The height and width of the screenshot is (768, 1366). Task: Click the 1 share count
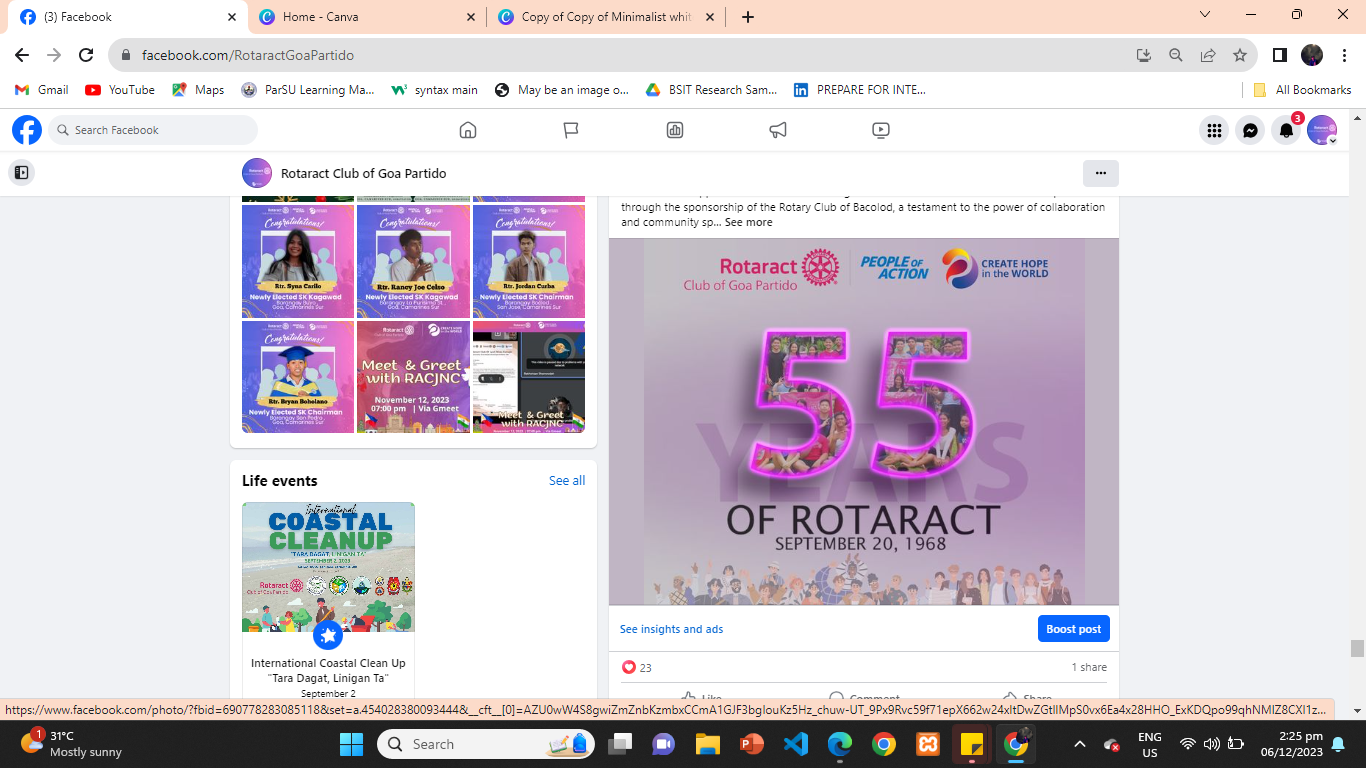(1089, 667)
